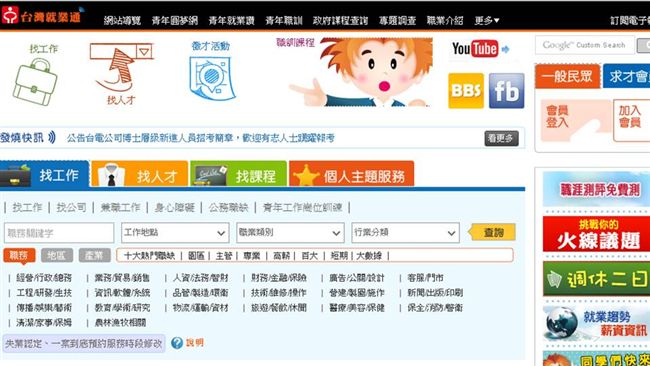Click the 台灣就業通 site logo
The width and height of the screenshot is (650, 366).
pos(41,16)
